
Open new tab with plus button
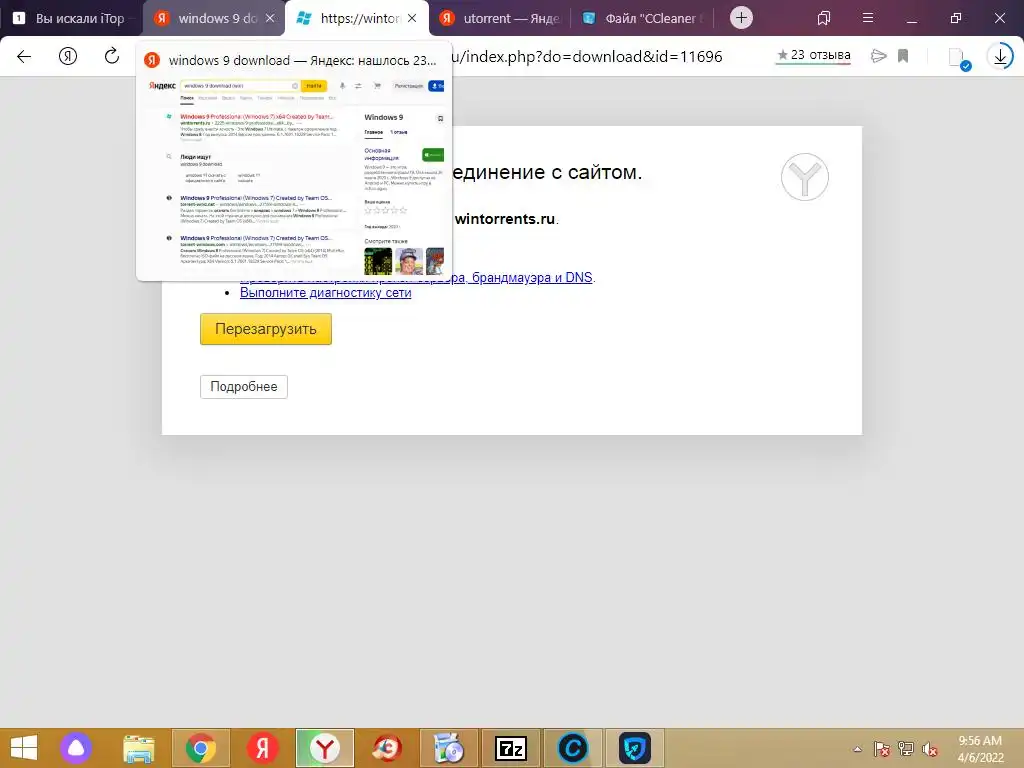tap(741, 18)
